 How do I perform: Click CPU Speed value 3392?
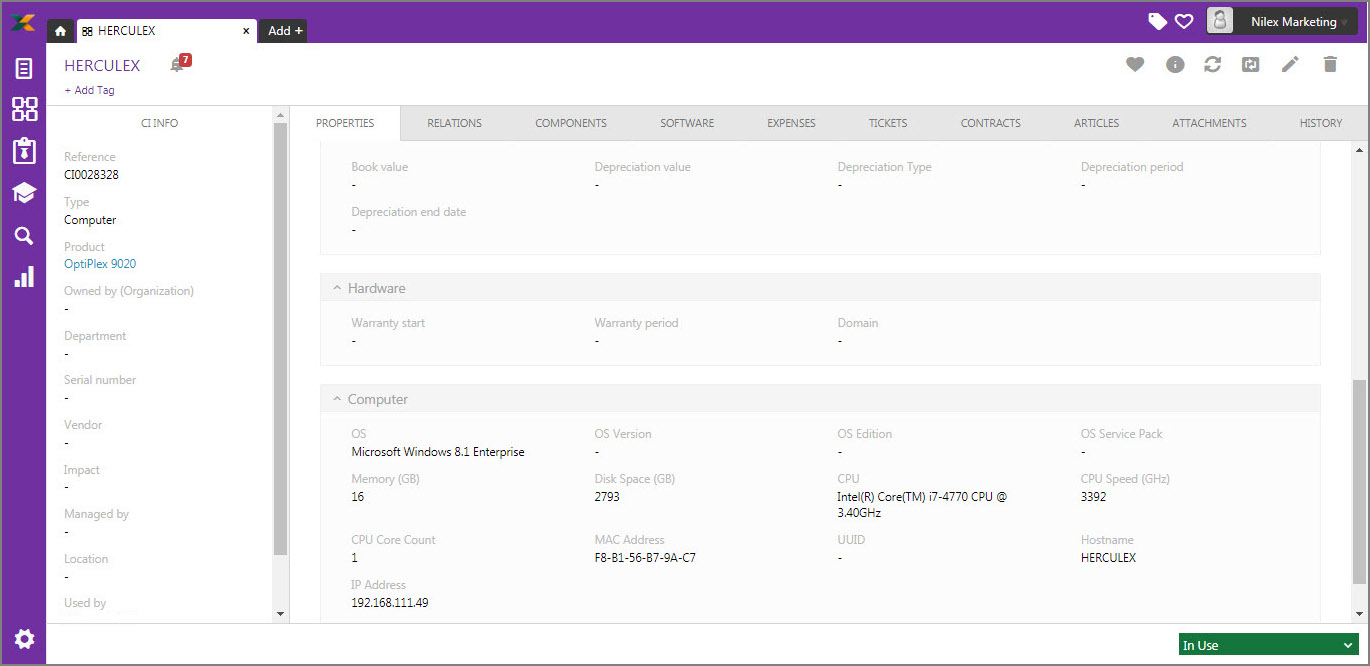coord(1094,496)
